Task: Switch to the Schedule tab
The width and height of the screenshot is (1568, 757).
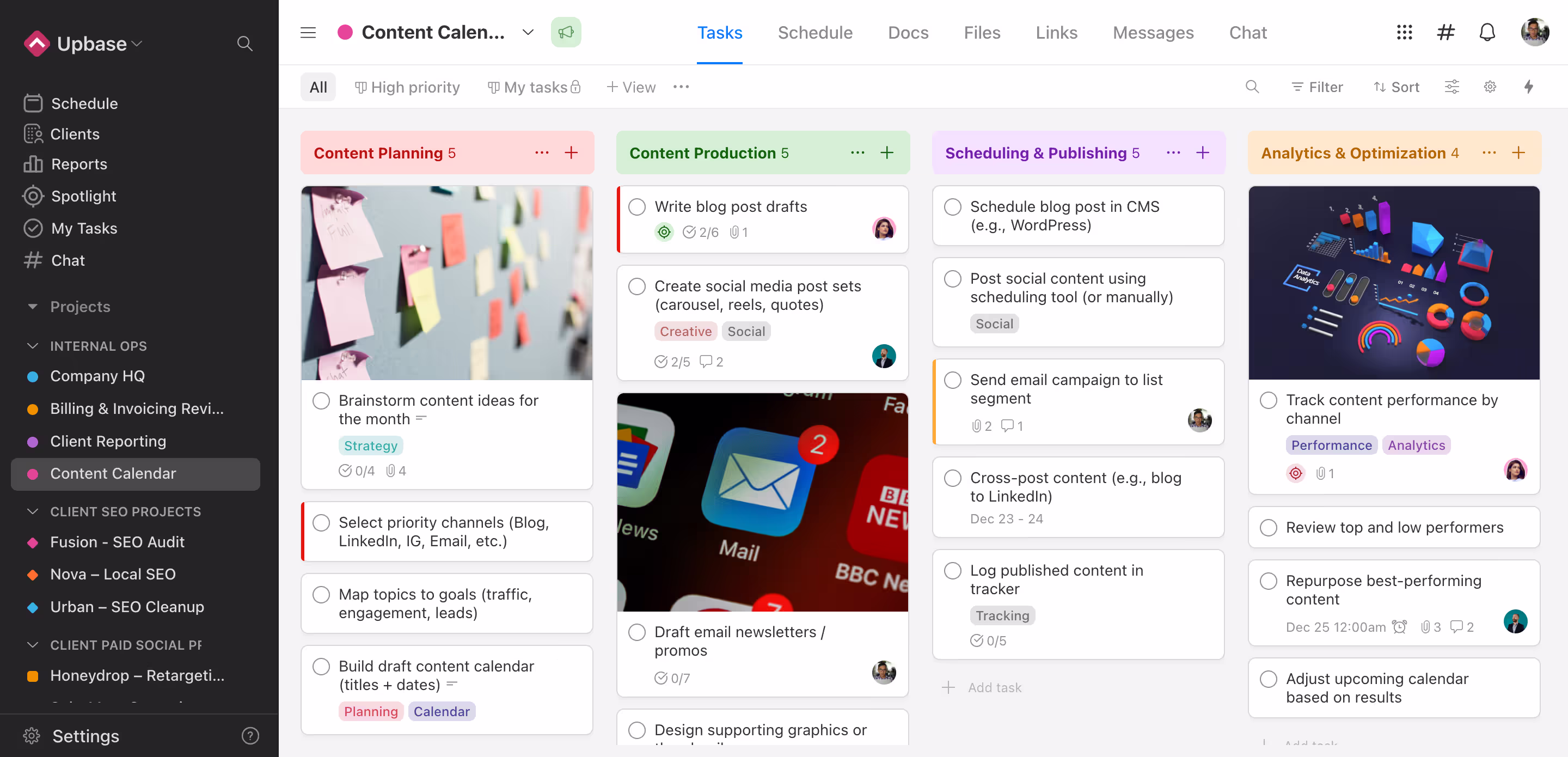Action: pos(814,32)
